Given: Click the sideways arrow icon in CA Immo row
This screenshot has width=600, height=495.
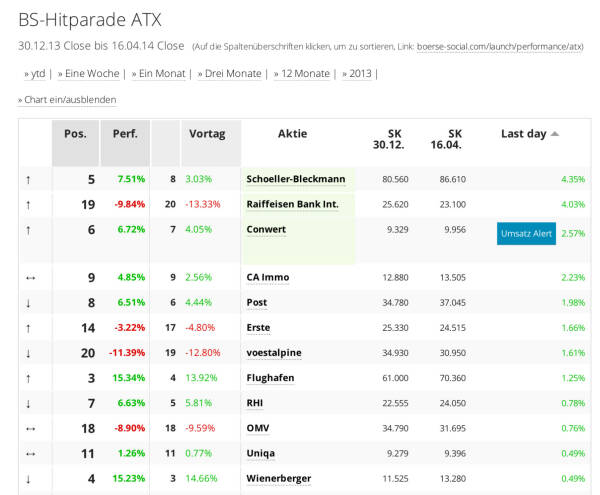Looking at the screenshot, I should click(x=28, y=277).
